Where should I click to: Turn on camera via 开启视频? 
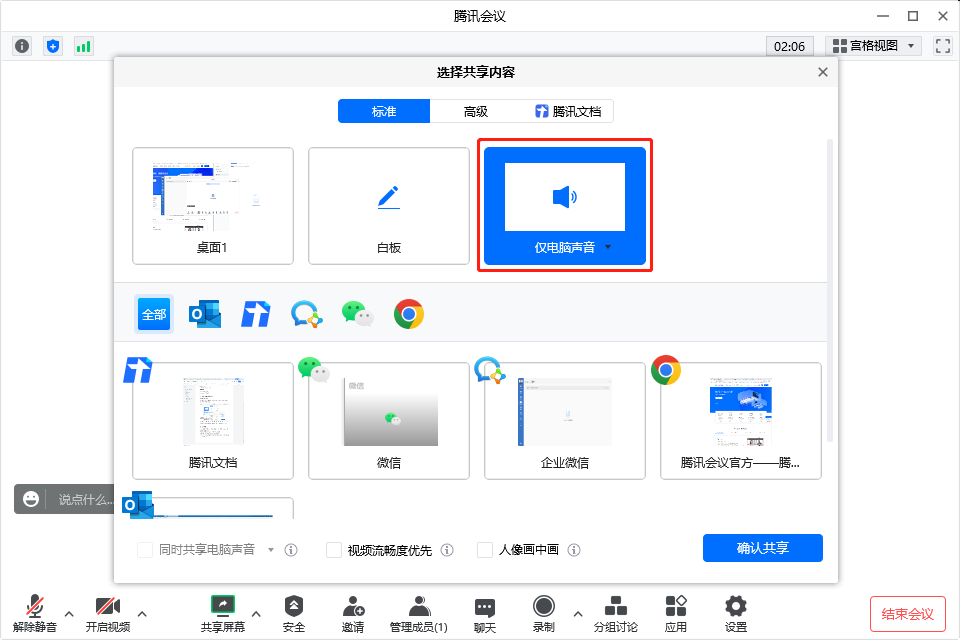coord(108,614)
